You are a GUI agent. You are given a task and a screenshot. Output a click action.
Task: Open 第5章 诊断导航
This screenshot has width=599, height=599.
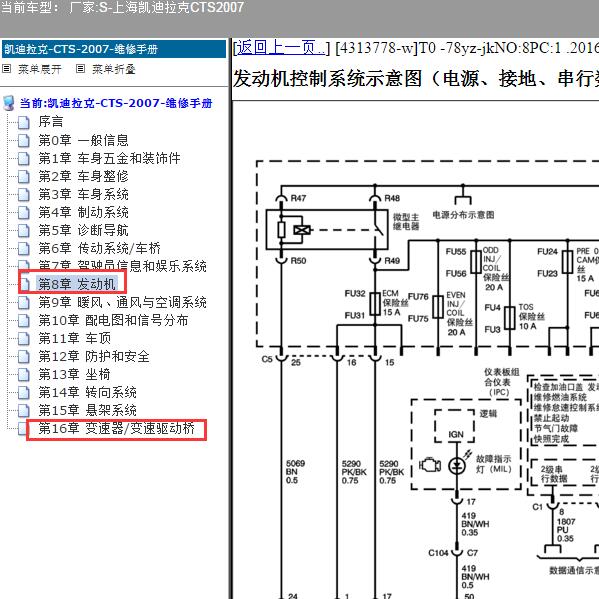coord(83,230)
